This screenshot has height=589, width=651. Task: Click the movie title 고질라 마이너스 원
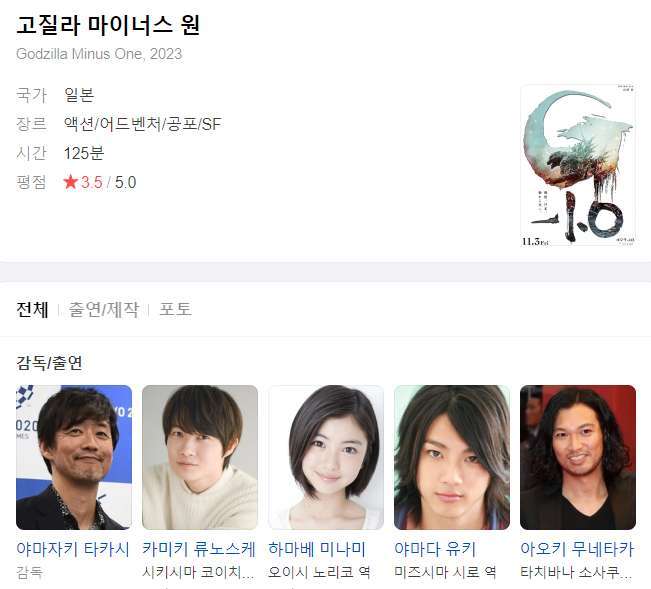108,25
